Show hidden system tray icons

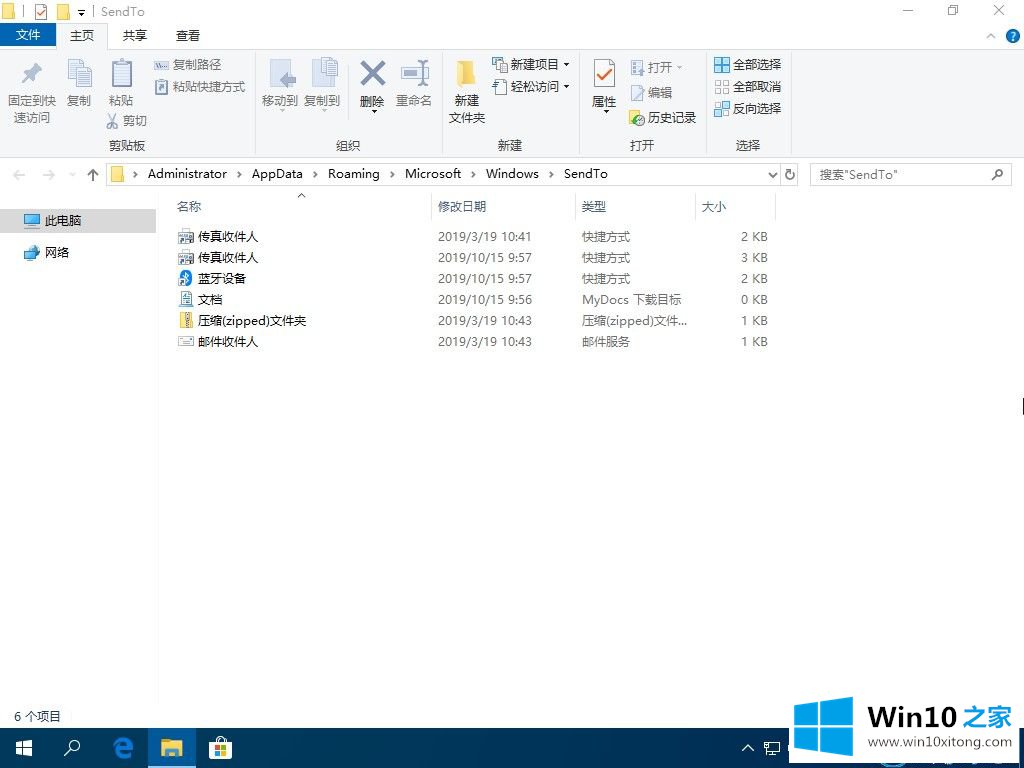click(x=748, y=748)
